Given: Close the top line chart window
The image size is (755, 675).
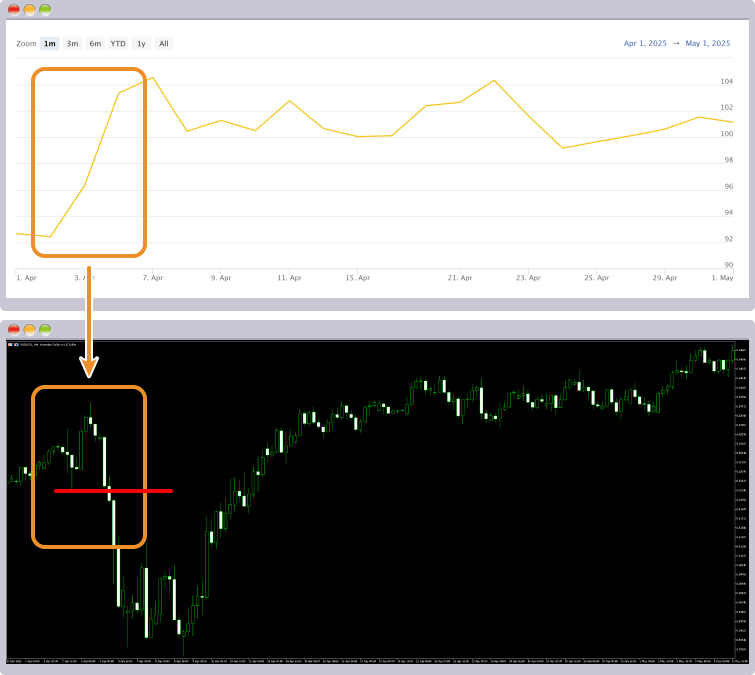Looking at the screenshot, I should pos(14,9).
